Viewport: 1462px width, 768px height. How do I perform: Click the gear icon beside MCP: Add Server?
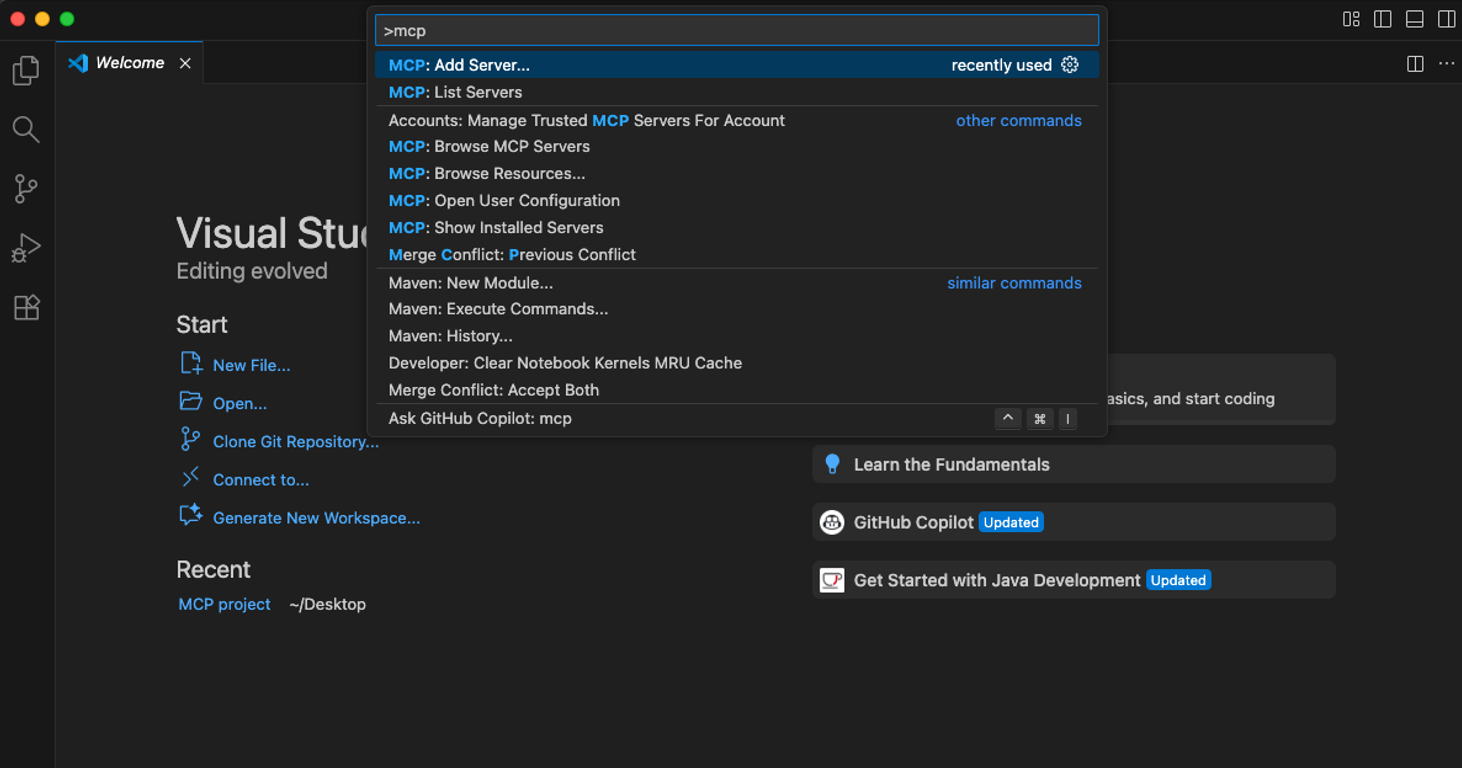pos(1070,65)
